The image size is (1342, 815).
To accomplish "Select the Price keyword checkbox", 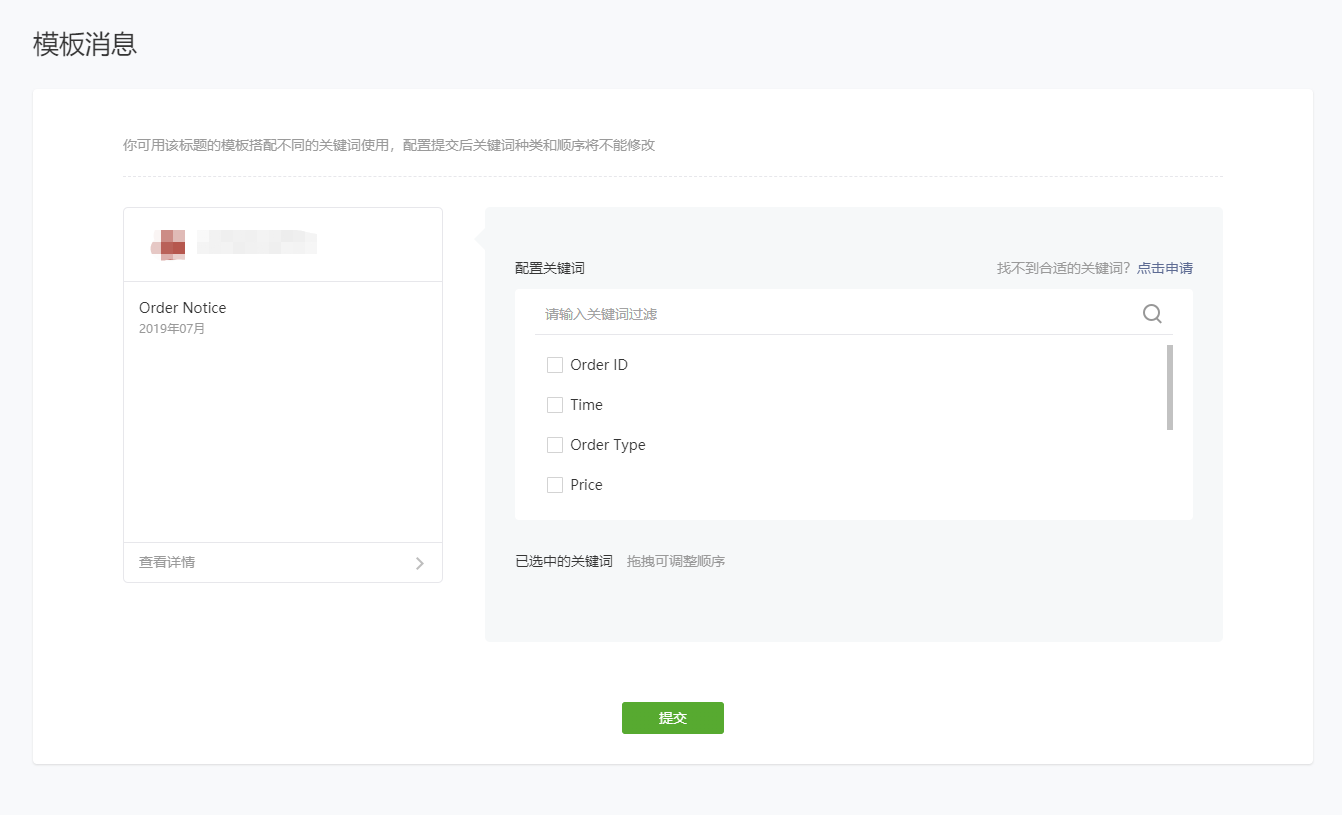I will [555, 485].
